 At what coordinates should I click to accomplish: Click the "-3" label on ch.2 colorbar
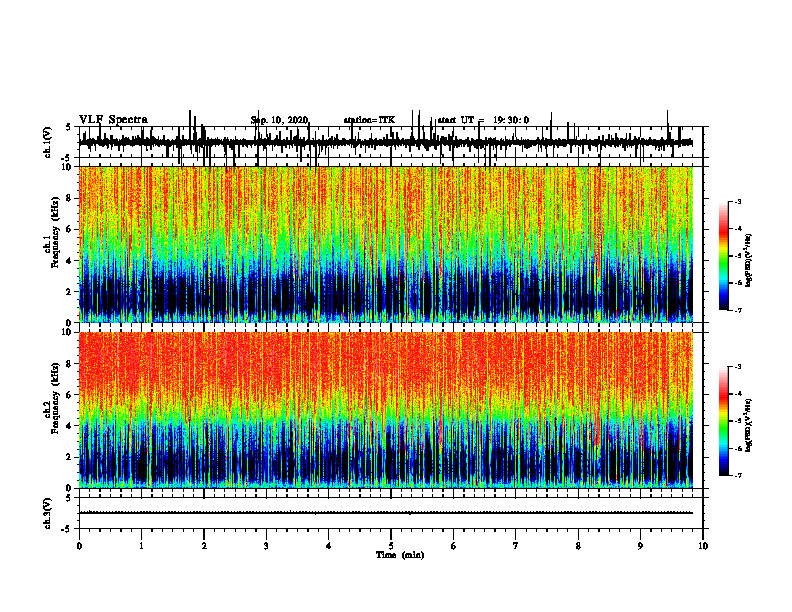(738, 367)
